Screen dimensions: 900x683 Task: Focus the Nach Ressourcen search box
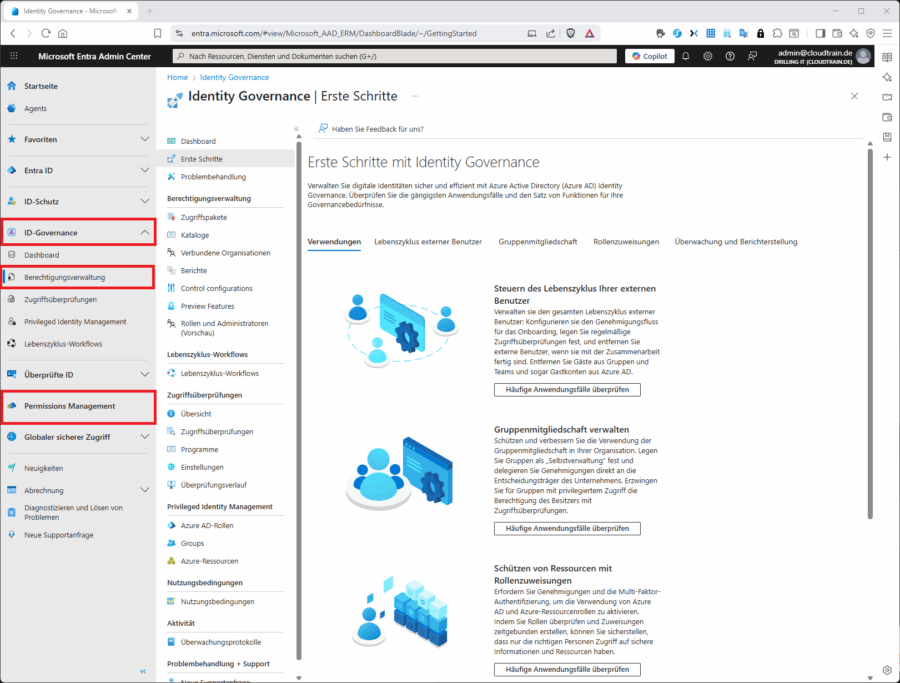[x=394, y=56]
